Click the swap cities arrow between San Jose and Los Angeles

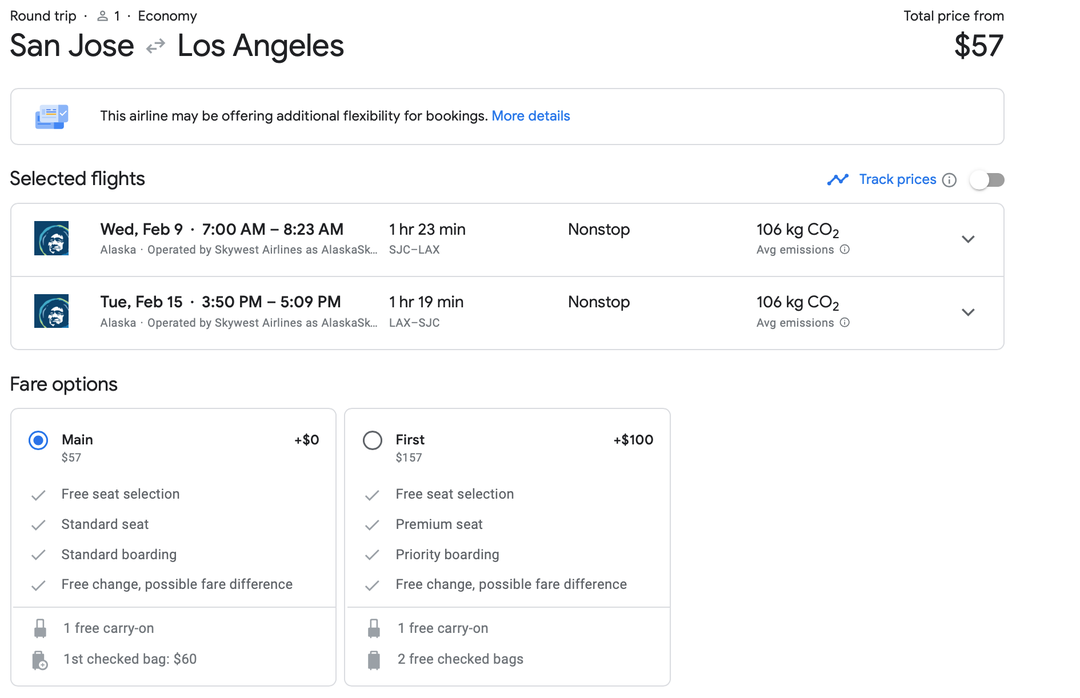click(x=155, y=46)
